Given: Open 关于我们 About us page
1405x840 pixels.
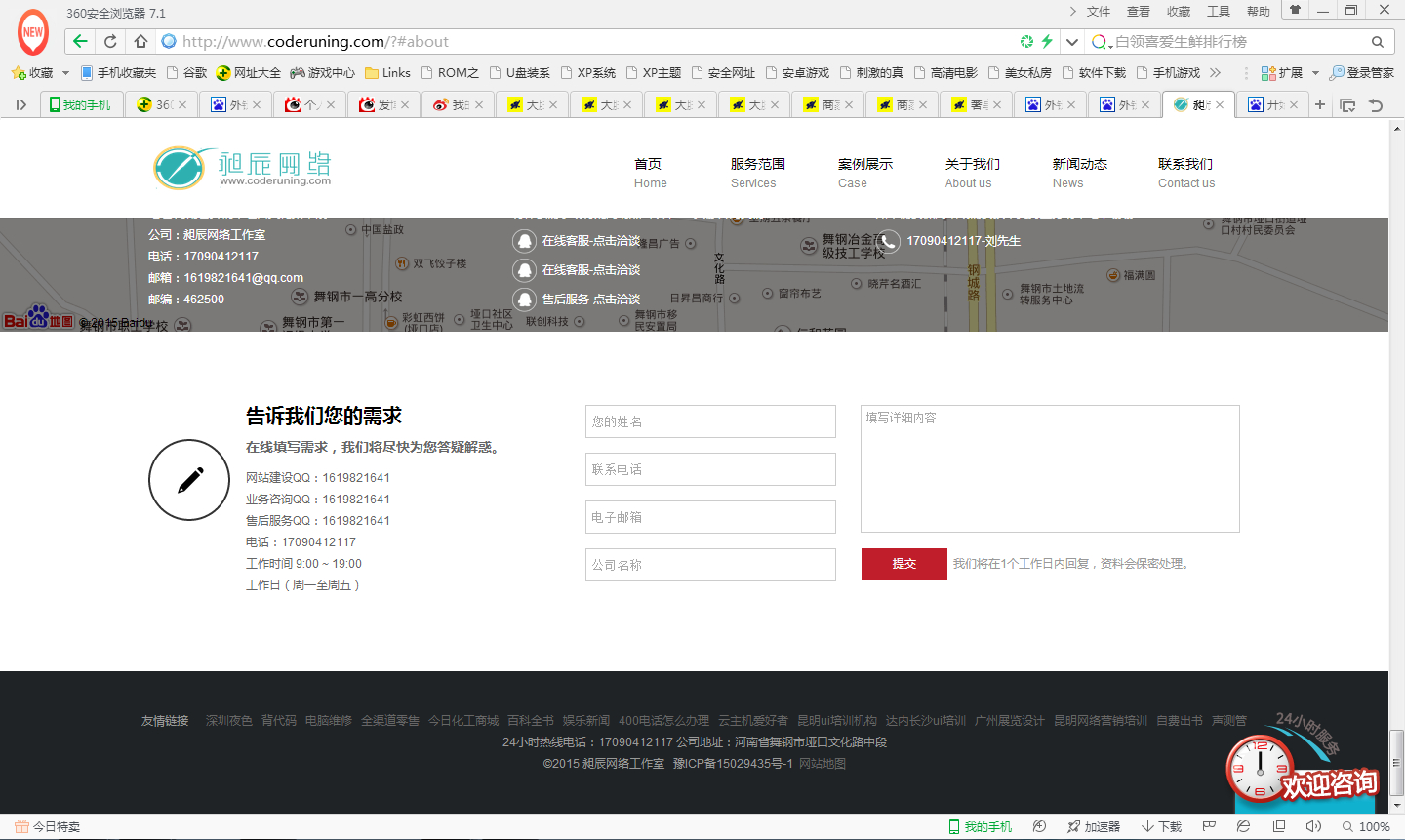Looking at the screenshot, I should pos(972,173).
